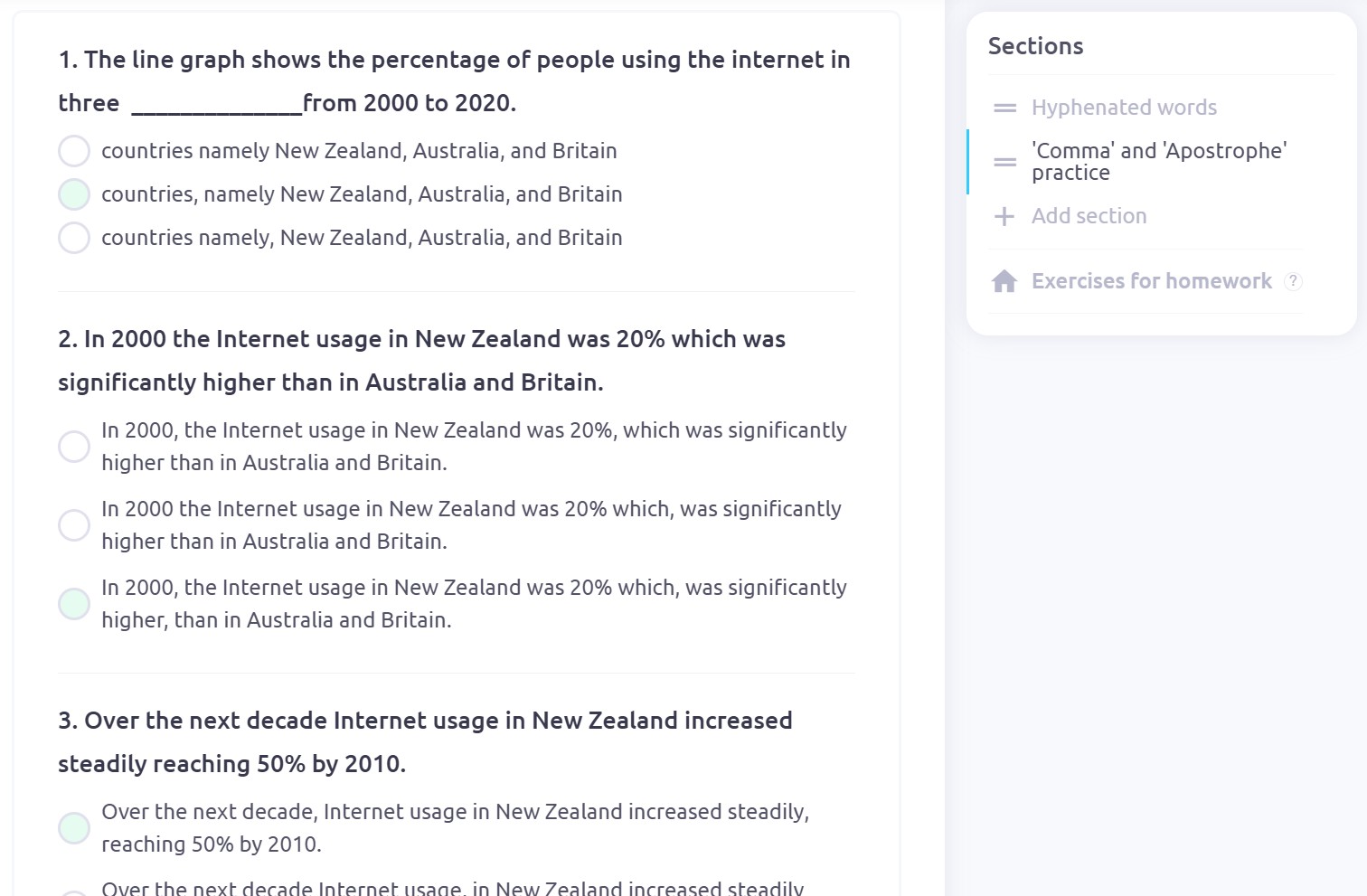1367x896 pixels.
Task: Select 'countries namely, New Zealand' radio option
Action: (74, 238)
